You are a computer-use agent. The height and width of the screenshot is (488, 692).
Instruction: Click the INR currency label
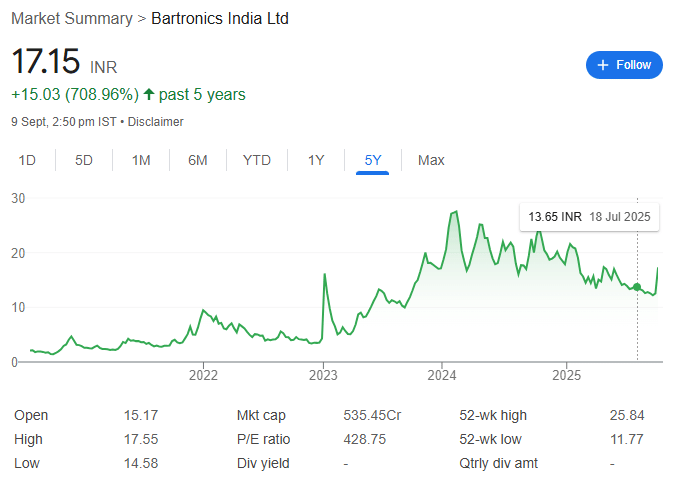coord(104,68)
